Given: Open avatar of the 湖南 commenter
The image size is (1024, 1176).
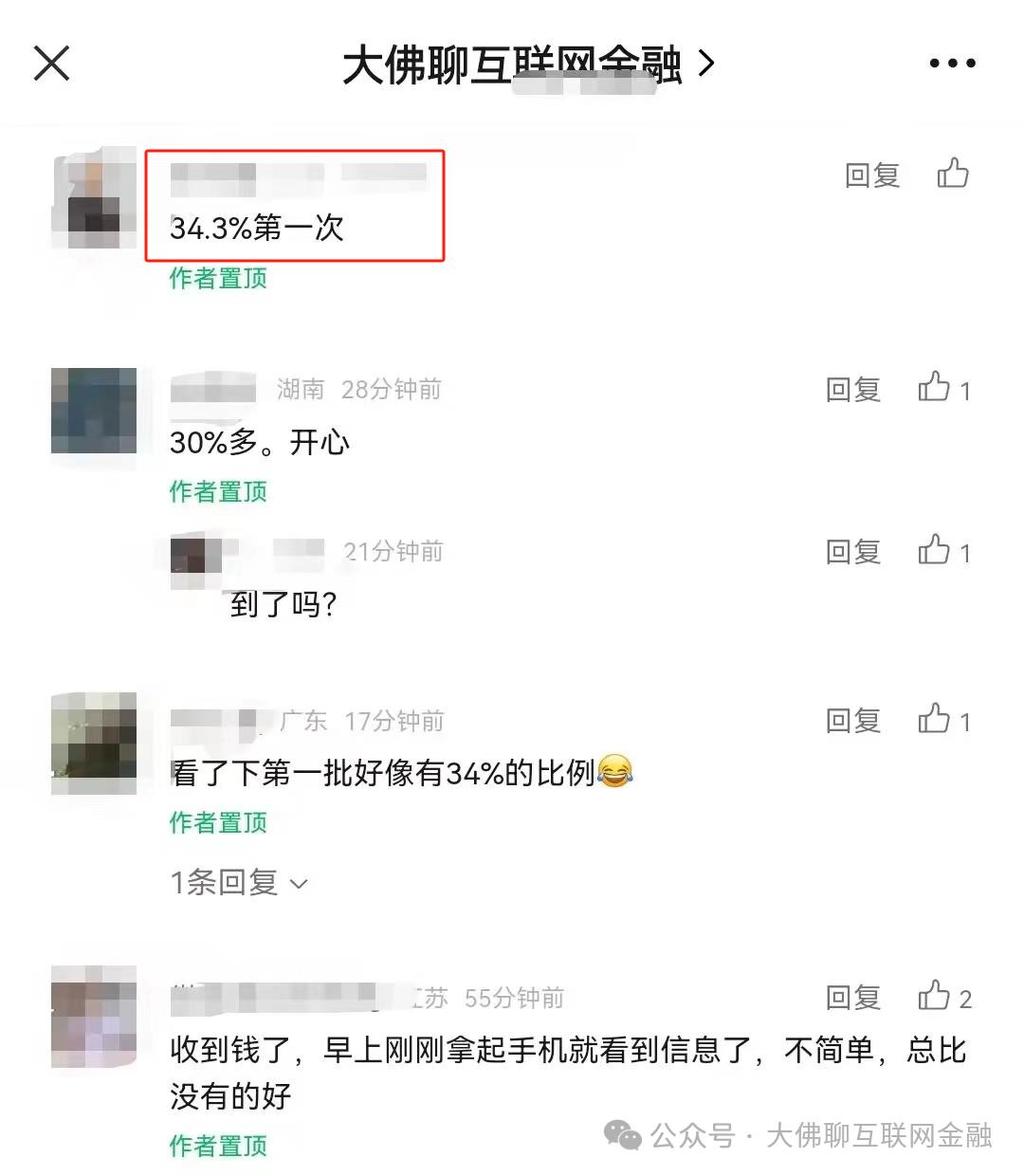Looking at the screenshot, I should click(x=94, y=411).
